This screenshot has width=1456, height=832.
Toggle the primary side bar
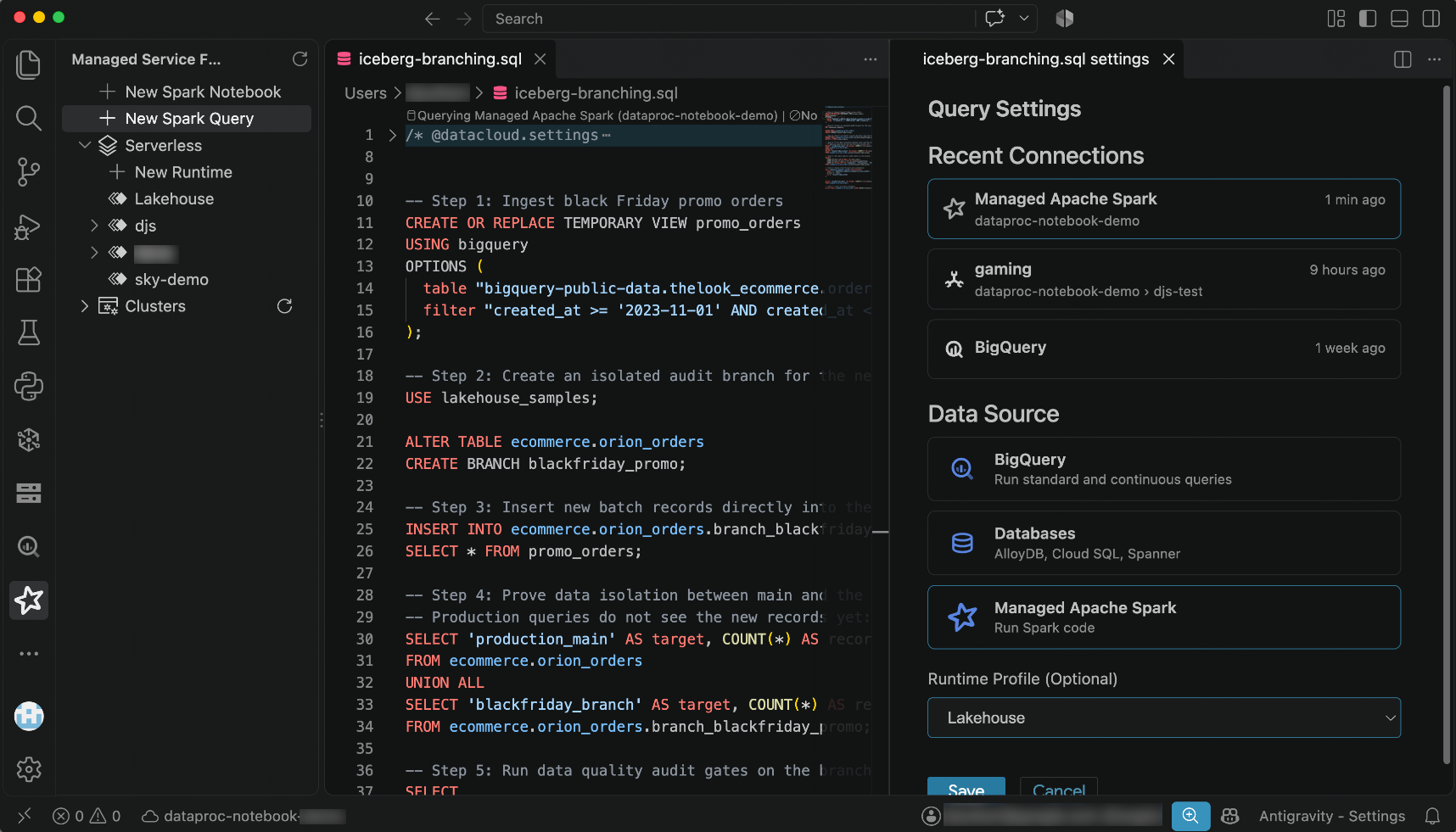pos(1367,19)
